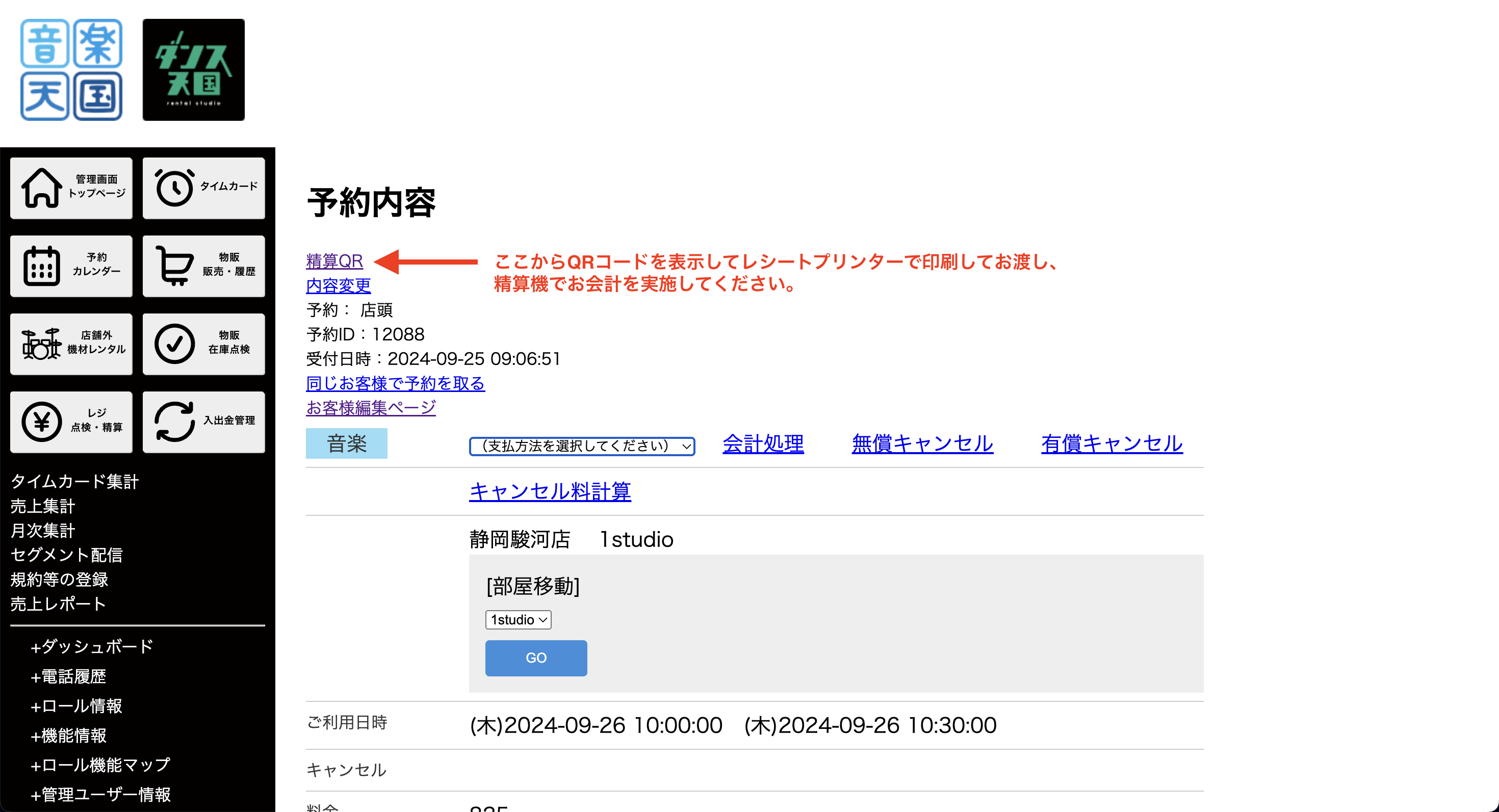The width and height of the screenshot is (1499, 812).
Task: Click the home icon for 管理画面トップページ
Action: coord(41,187)
